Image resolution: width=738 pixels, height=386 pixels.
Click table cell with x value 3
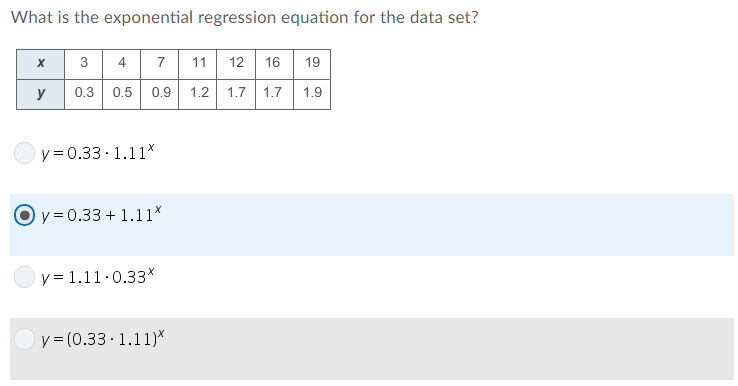coord(84,64)
